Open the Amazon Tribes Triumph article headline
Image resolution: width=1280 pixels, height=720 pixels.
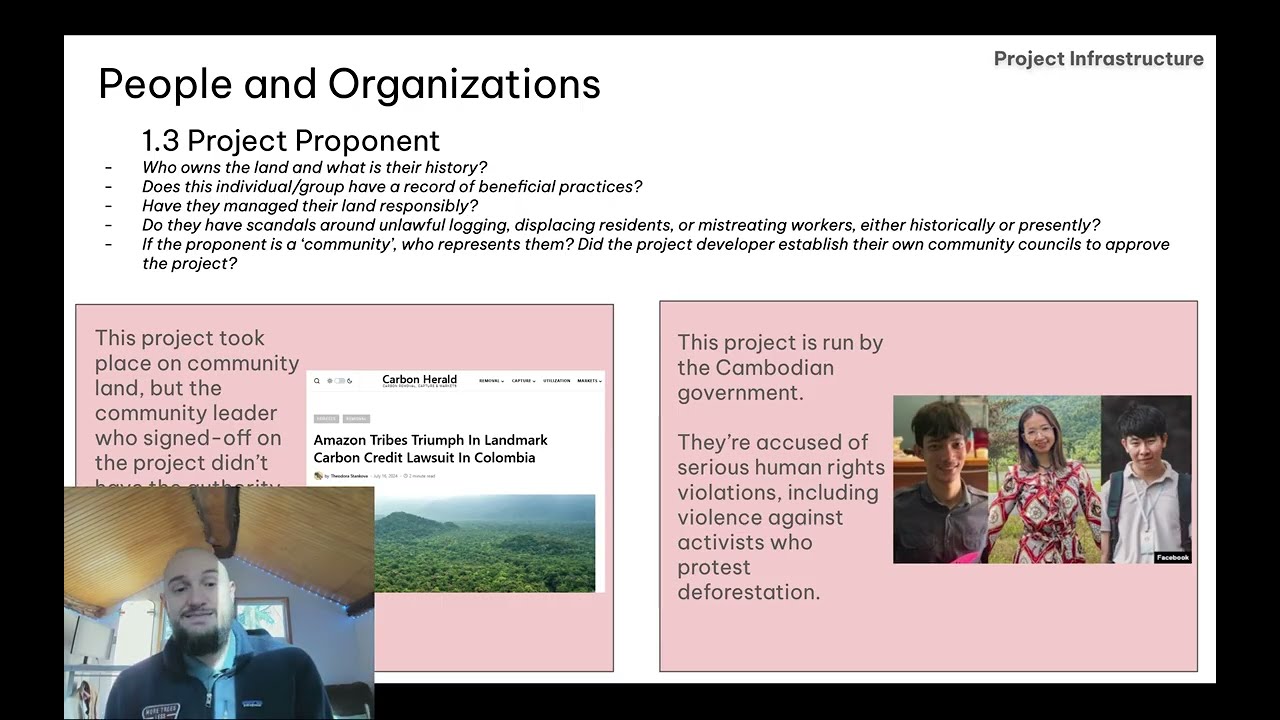(x=430, y=449)
